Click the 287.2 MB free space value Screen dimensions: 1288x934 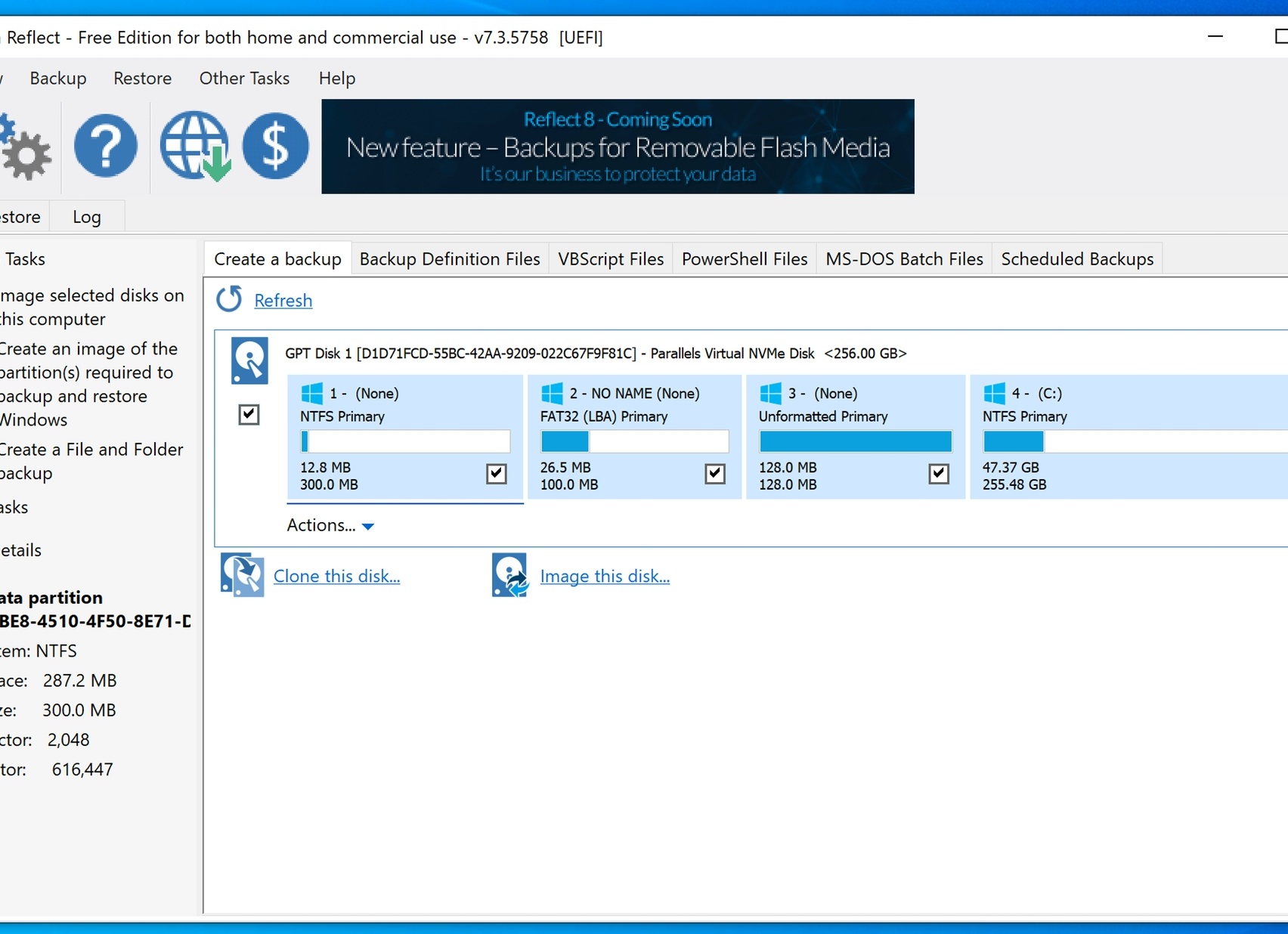click(80, 681)
